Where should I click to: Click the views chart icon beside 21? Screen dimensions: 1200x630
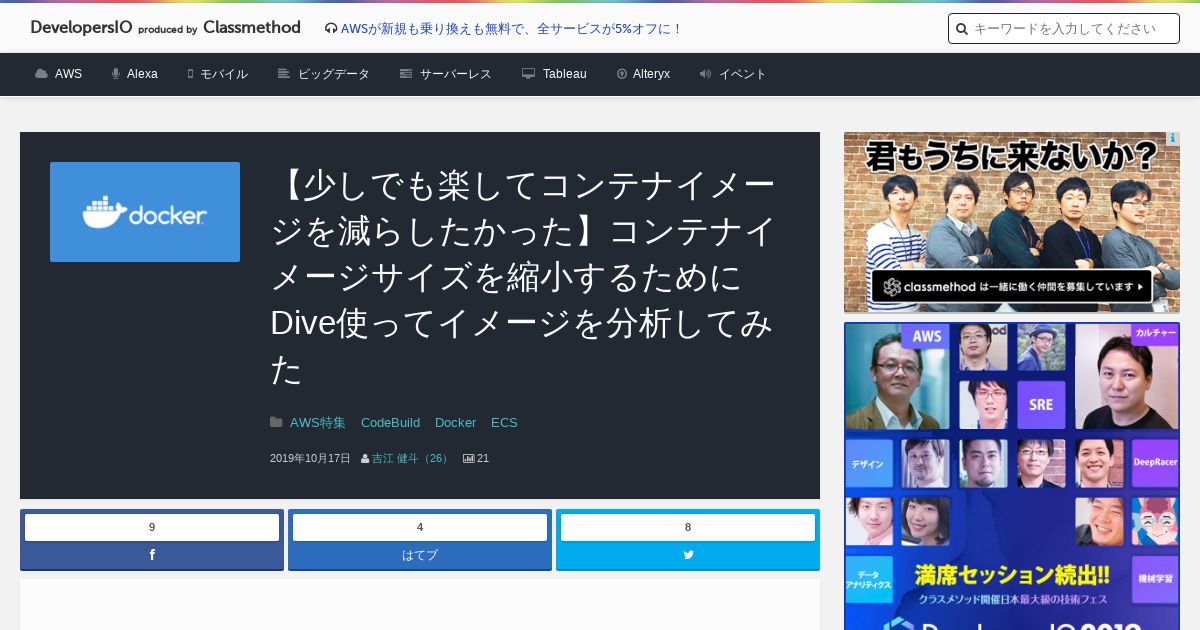tap(468, 458)
